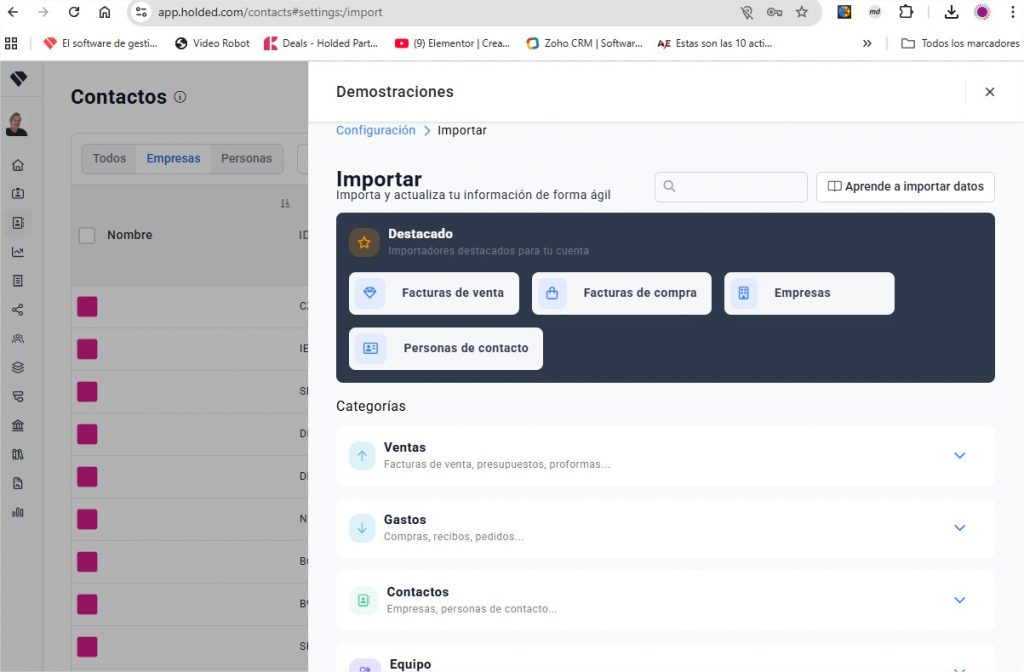Open the Configuración breadcrumb link
The width and height of the screenshot is (1024, 672).
[x=376, y=130]
